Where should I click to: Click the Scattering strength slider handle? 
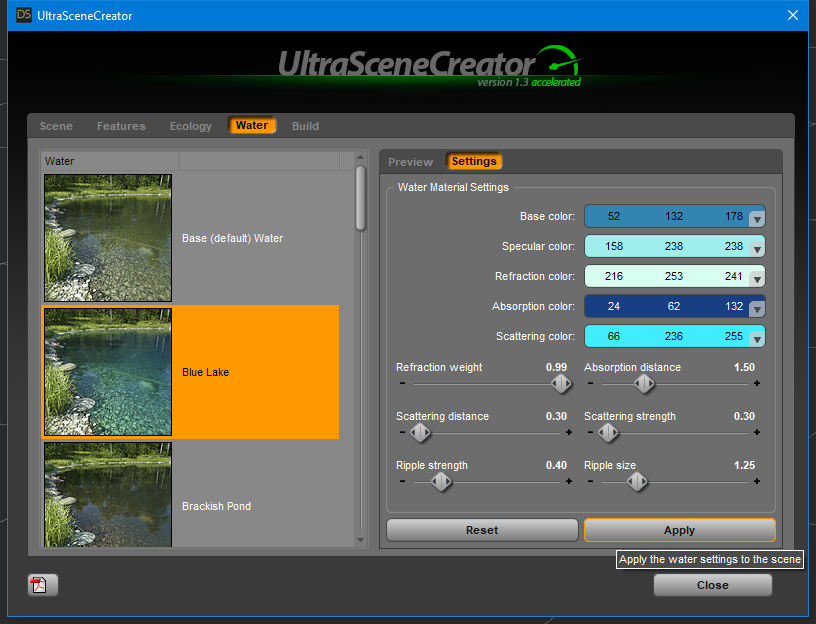click(608, 432)
